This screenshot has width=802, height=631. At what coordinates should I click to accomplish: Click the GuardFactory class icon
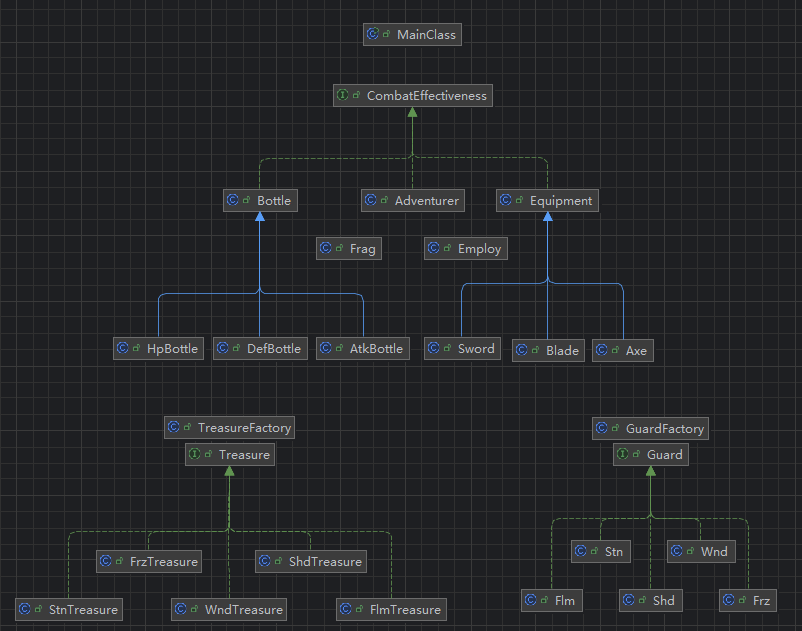click(x=602, y=429)
